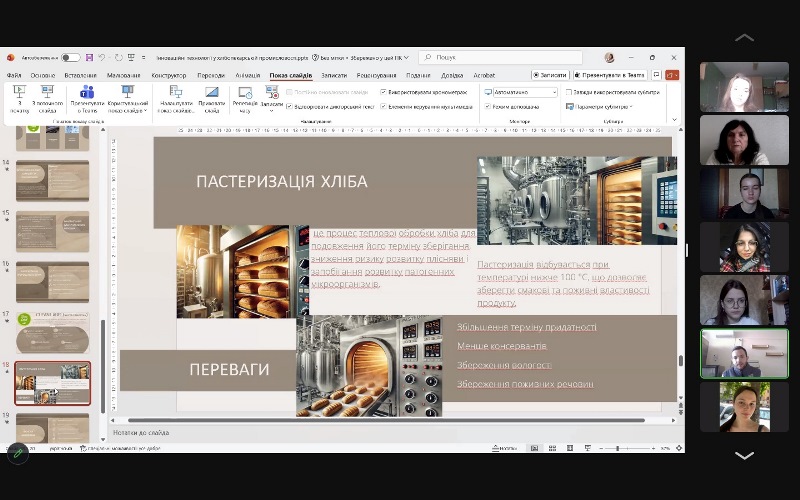The width and height of the screenshot is (800, 500).
Task: Click the annotation pen icon bottom-left
Action: click(17, 453)
